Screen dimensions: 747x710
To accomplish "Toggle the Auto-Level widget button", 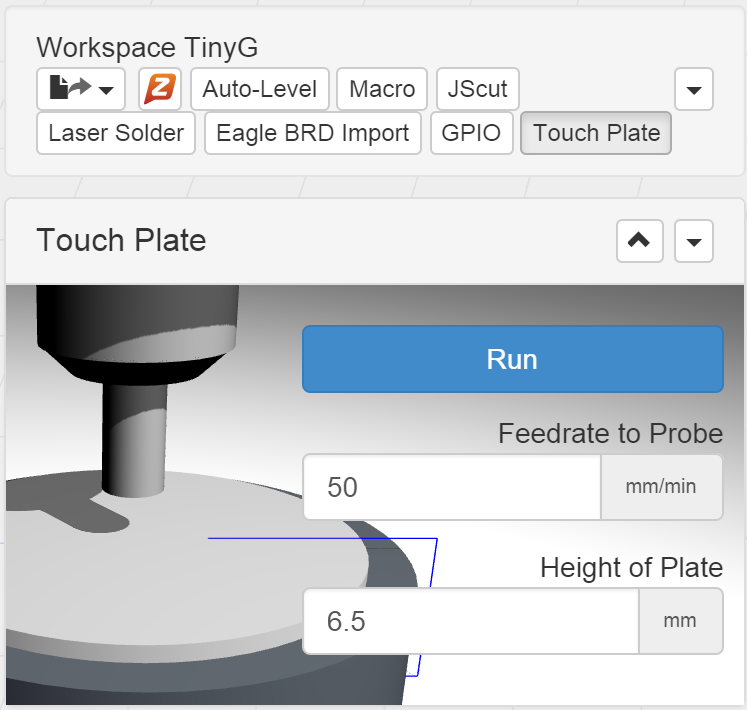I will (x=259, y=90).
